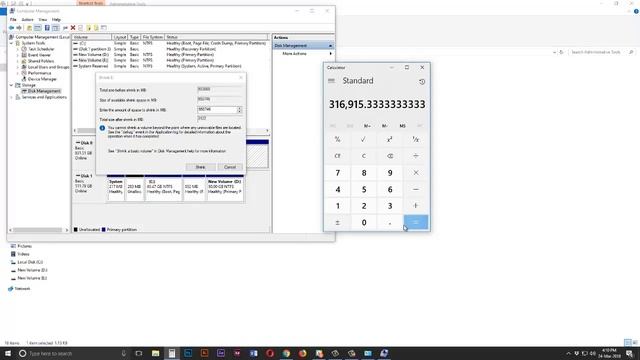Click the backspace key in Calculator
The width and height of the screenshot is (640, 360).
click(389, 156)
